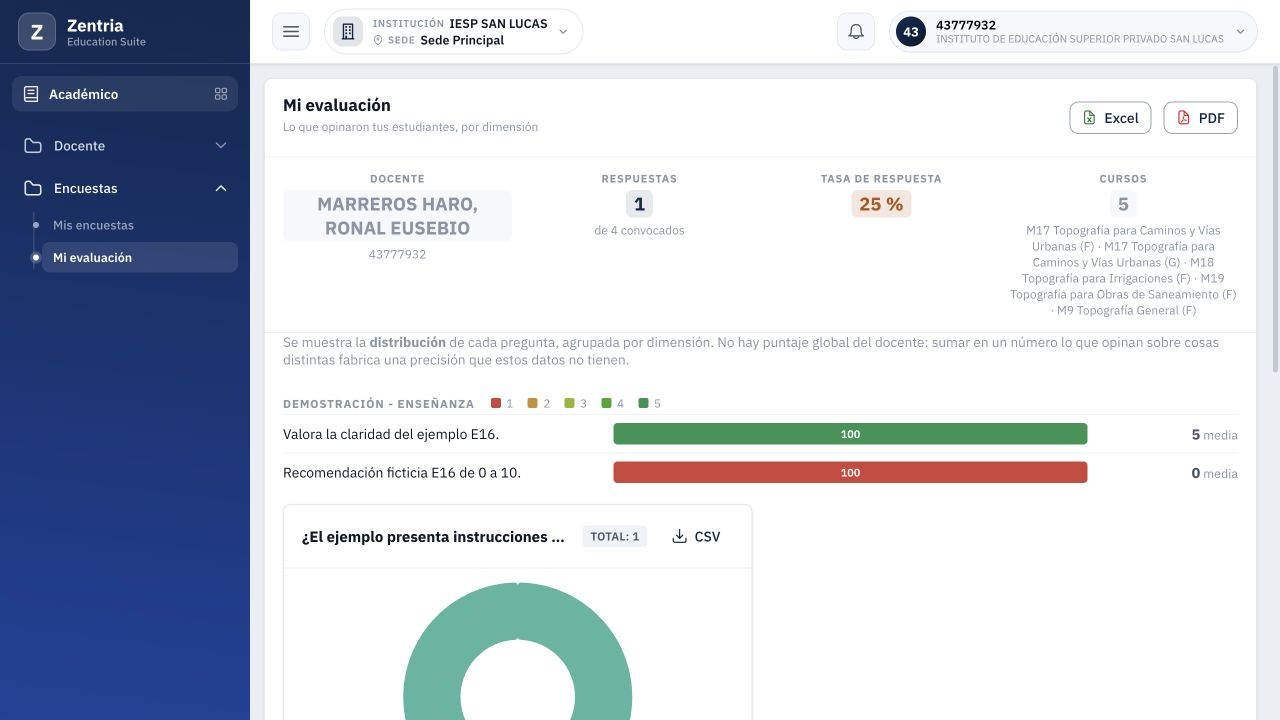Click the green bar for Valora la claridad
Image resolution: width=1280 pixels, height=720 pixels.
point(850,434)
